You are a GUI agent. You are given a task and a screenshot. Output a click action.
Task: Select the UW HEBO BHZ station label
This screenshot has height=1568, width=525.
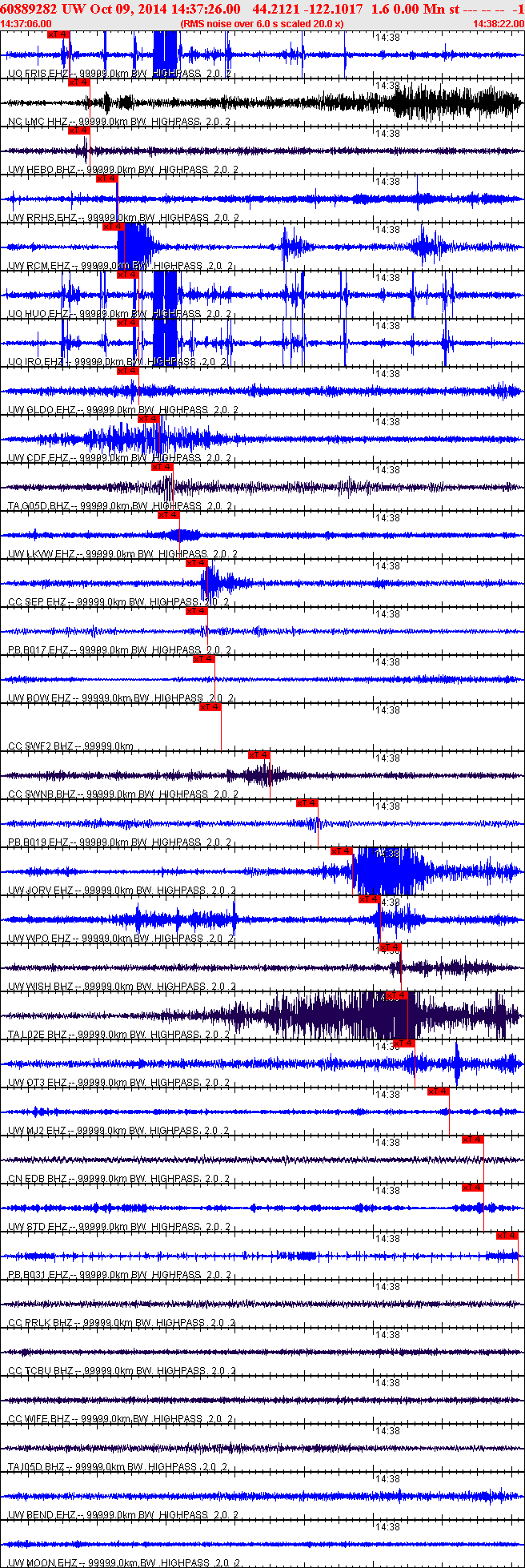123,170
